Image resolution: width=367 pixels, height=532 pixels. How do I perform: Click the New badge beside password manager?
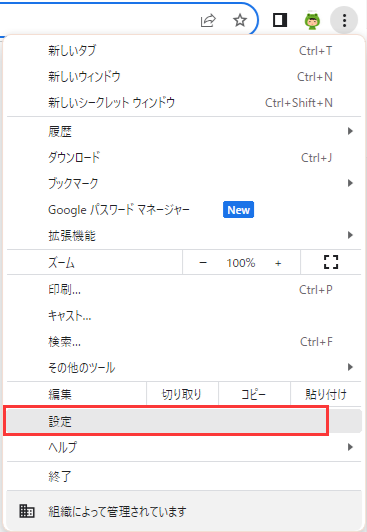coord(238,210)
